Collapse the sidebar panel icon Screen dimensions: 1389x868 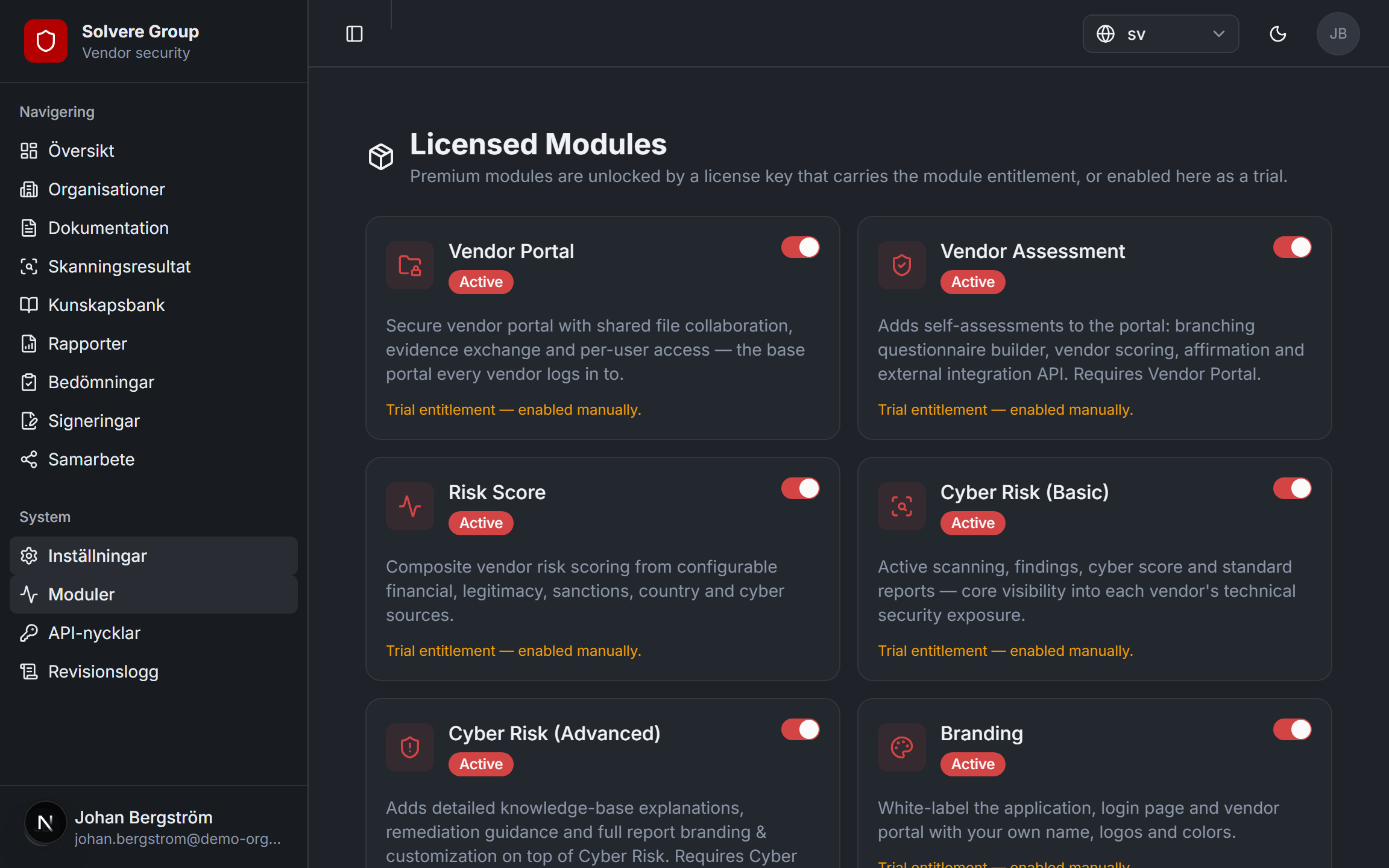(354, 34)
